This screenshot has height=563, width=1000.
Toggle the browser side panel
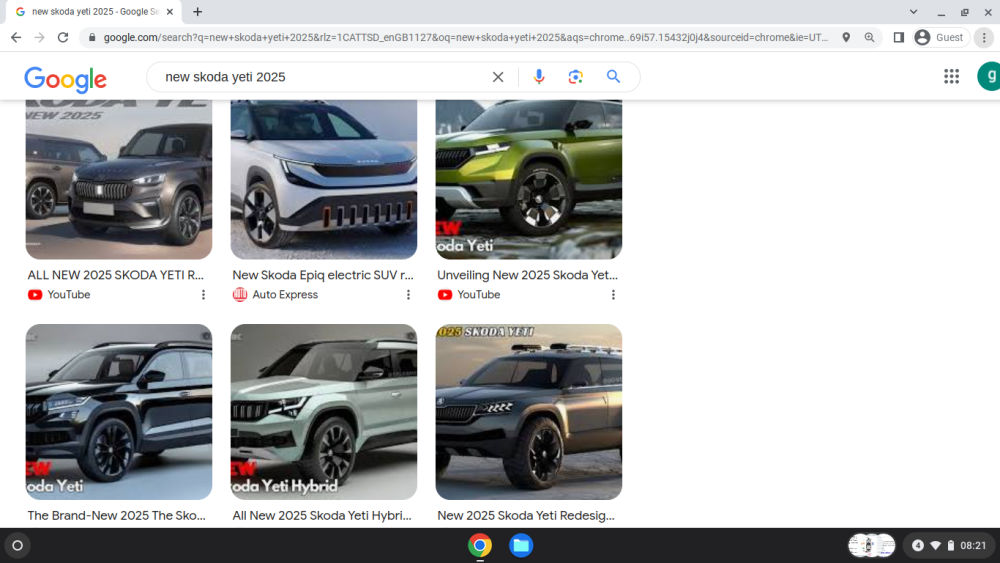pos(899,38)
